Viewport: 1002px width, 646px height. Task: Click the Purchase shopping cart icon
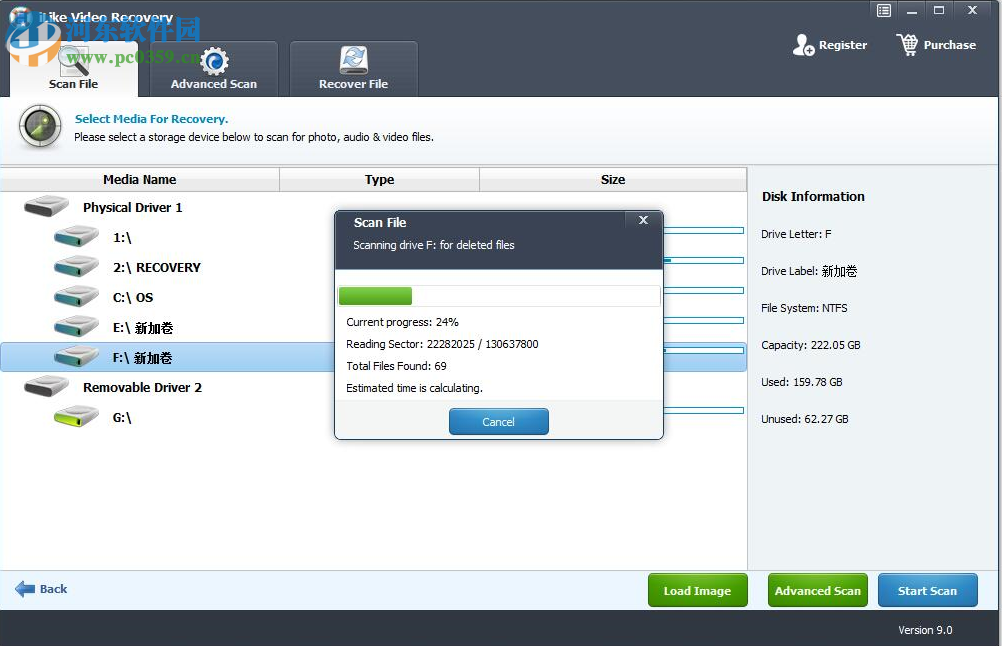907,45
